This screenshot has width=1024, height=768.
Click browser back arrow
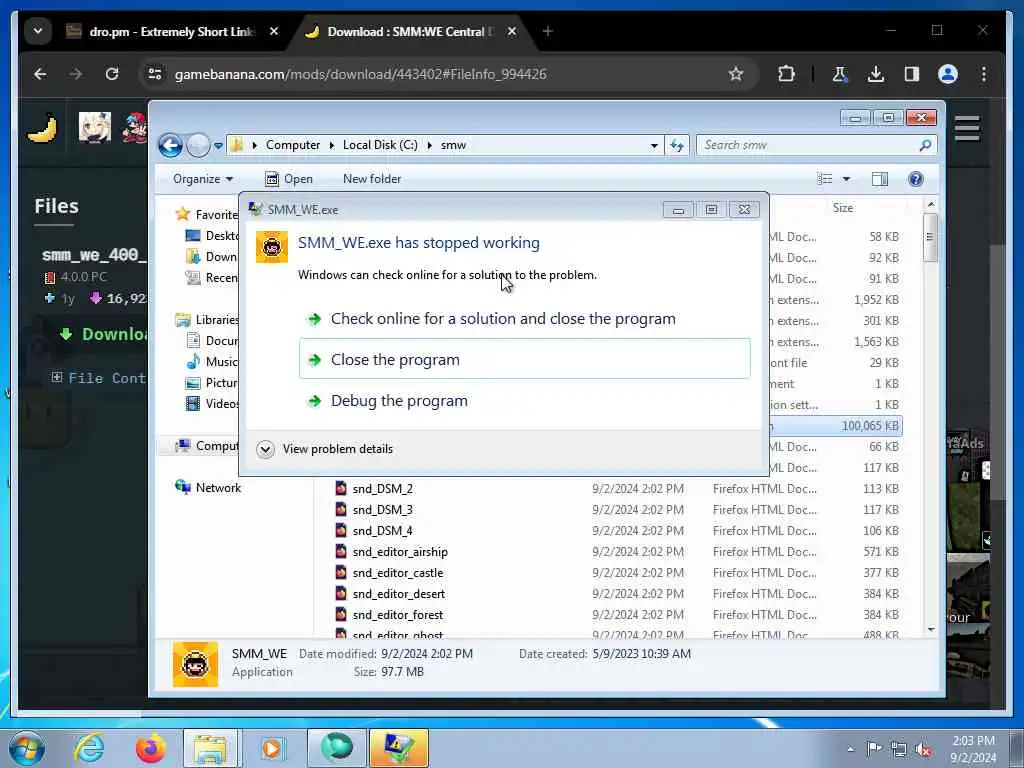(40, 74)
